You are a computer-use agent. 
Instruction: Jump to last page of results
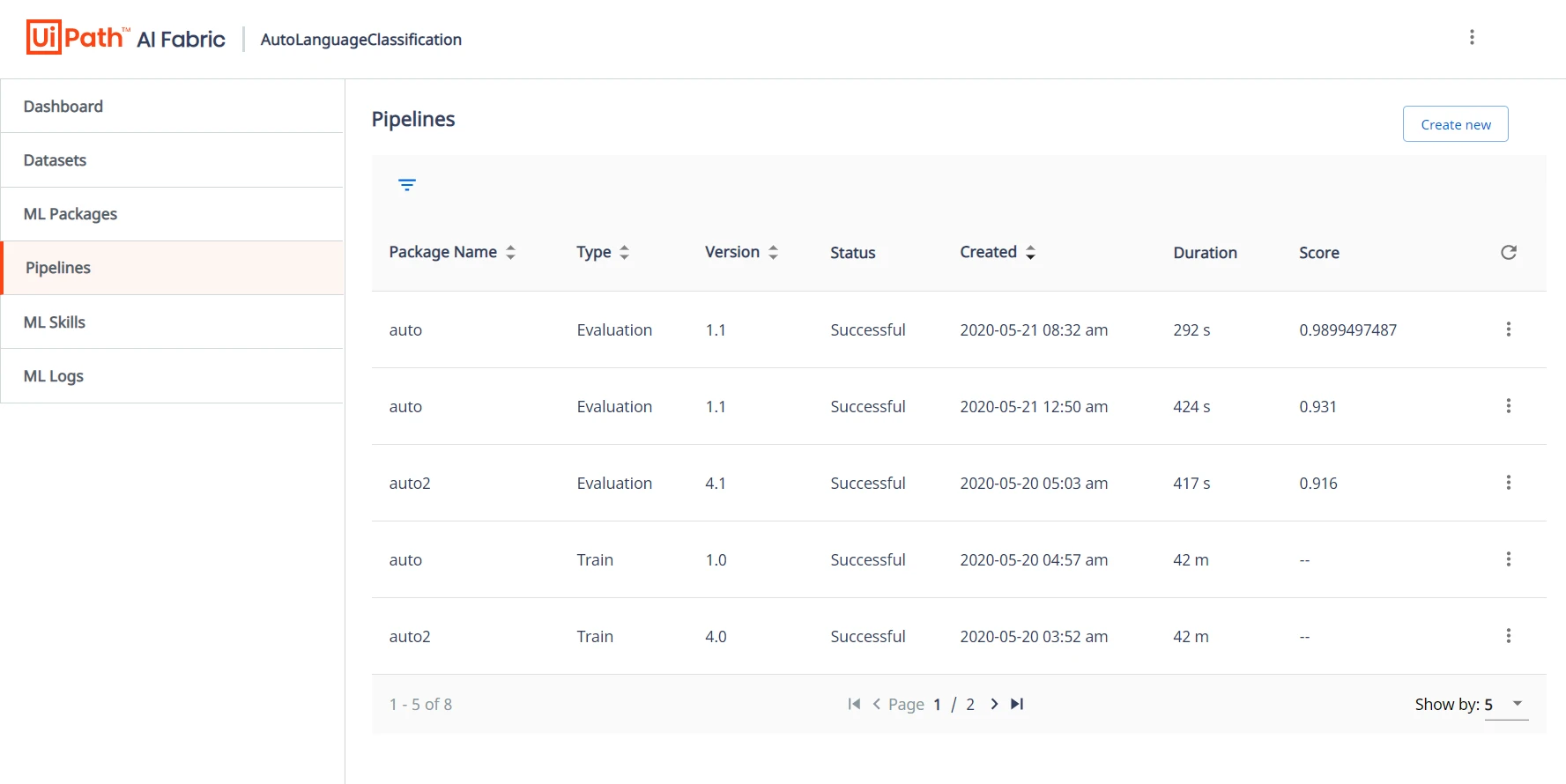click(1017, 704)
